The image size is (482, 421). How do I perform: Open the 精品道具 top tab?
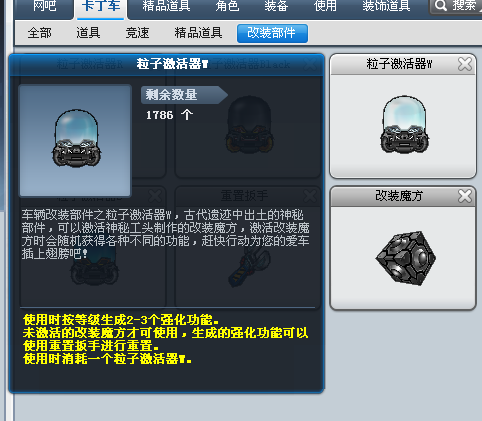(166, 6)
